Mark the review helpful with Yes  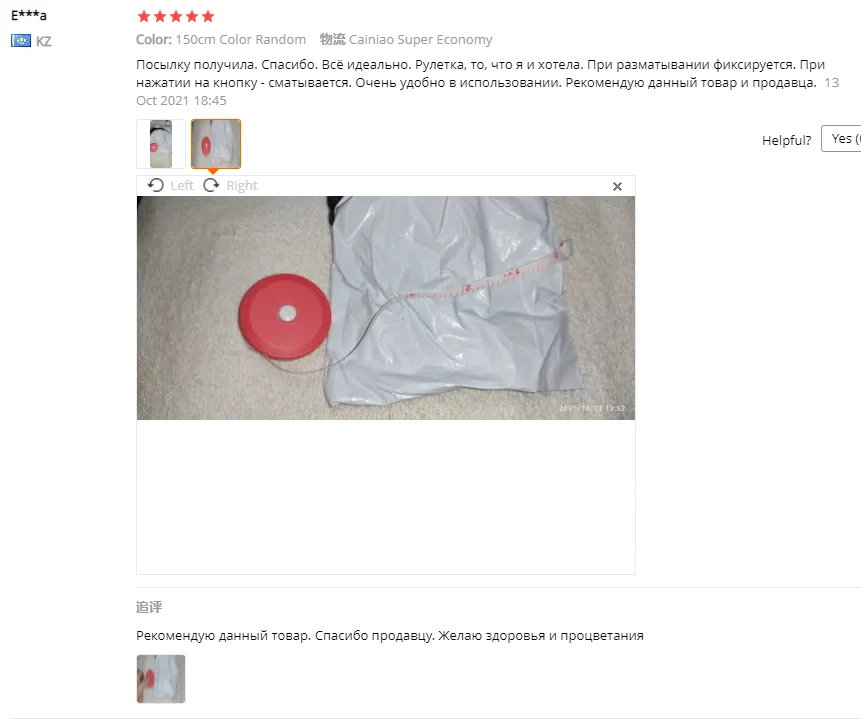point(841,139)
